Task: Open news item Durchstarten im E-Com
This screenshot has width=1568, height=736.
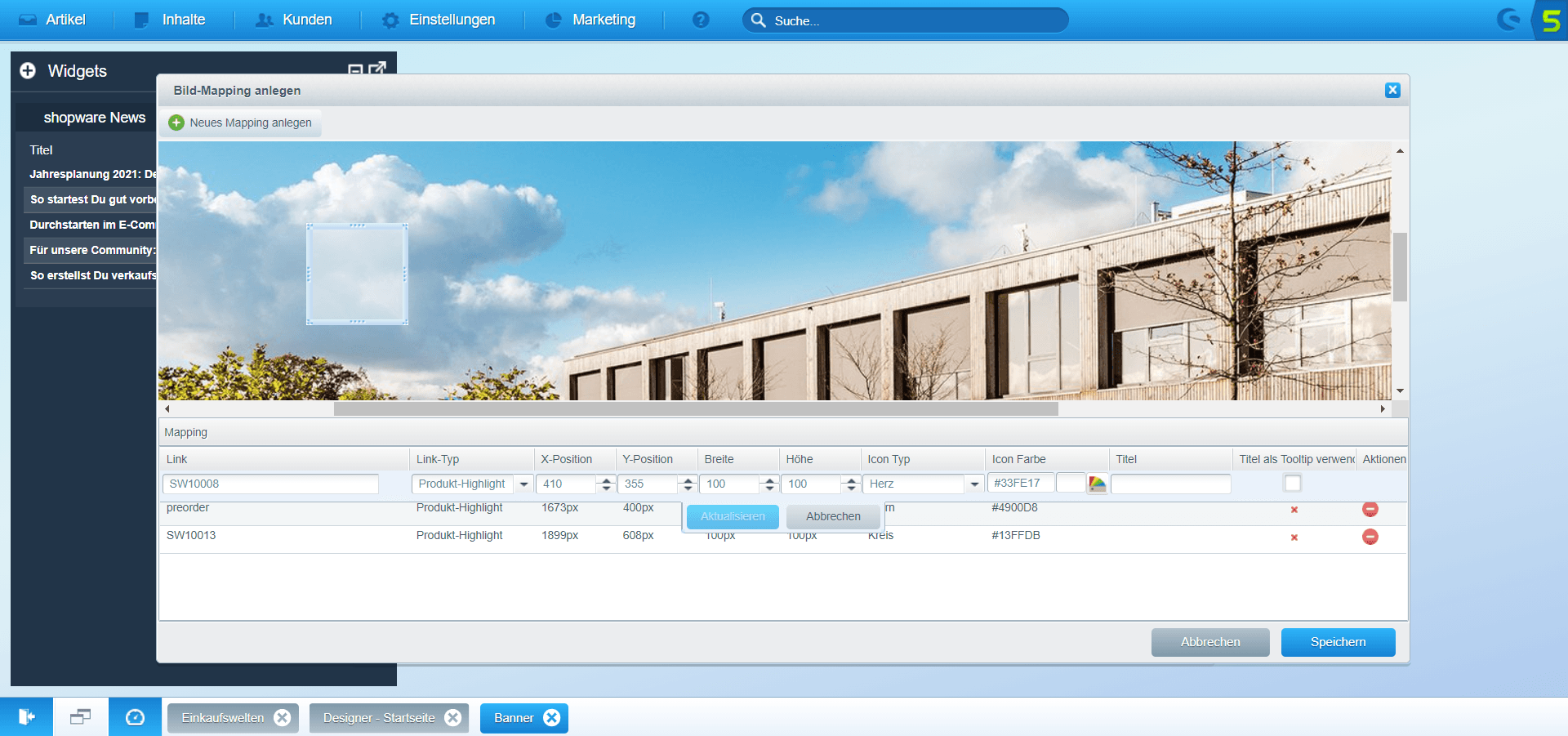Action: [92, 225]
